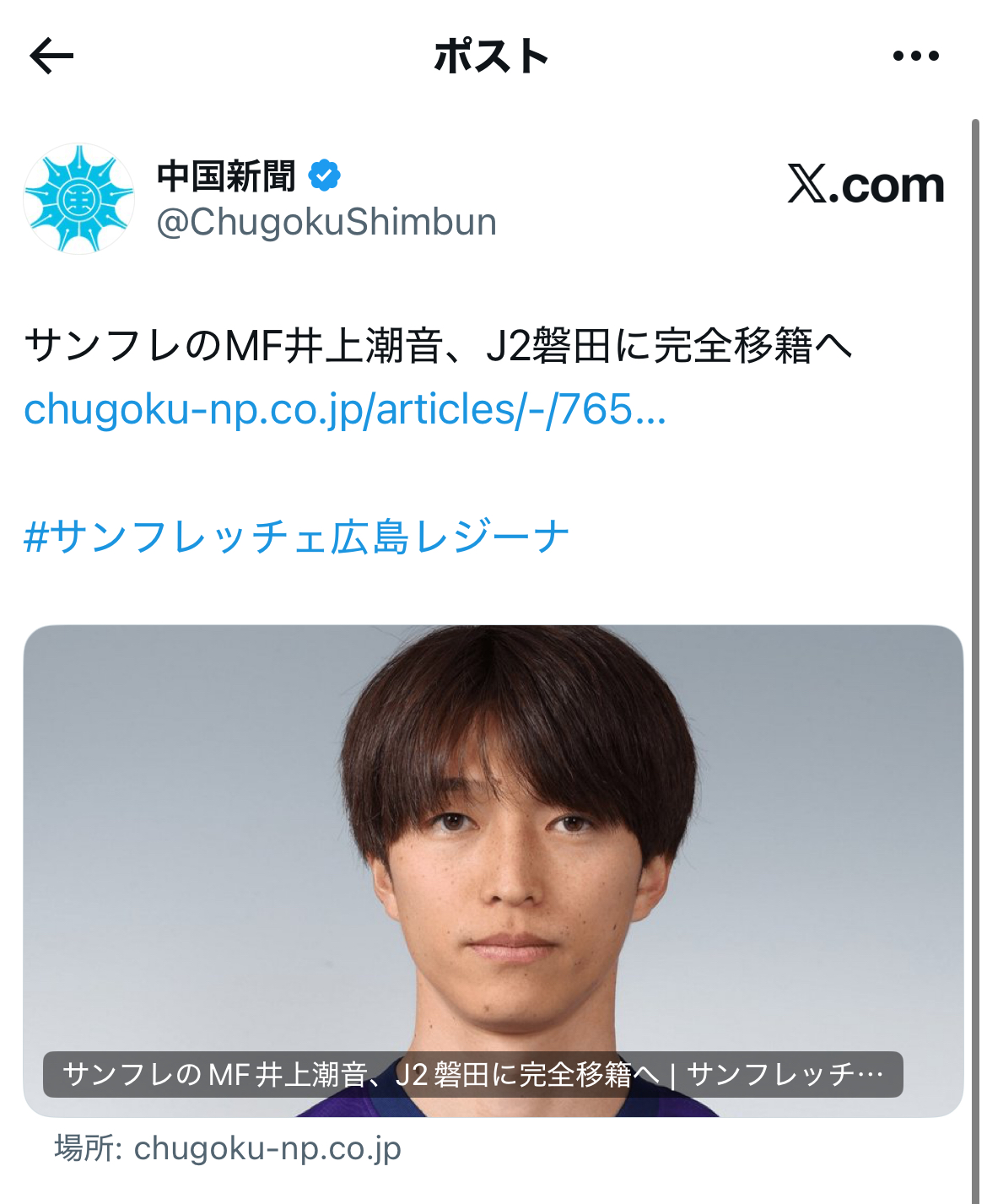Open the @ChugokuShimbun handle
987x1204 pixels.
[x=326, y=222]
